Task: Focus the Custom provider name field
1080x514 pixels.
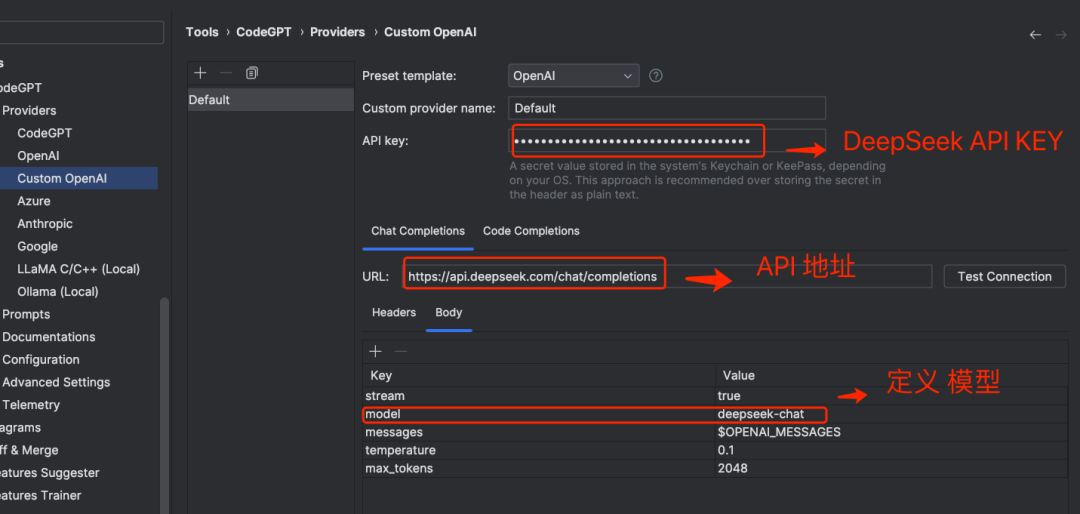Action: (667, 108)
